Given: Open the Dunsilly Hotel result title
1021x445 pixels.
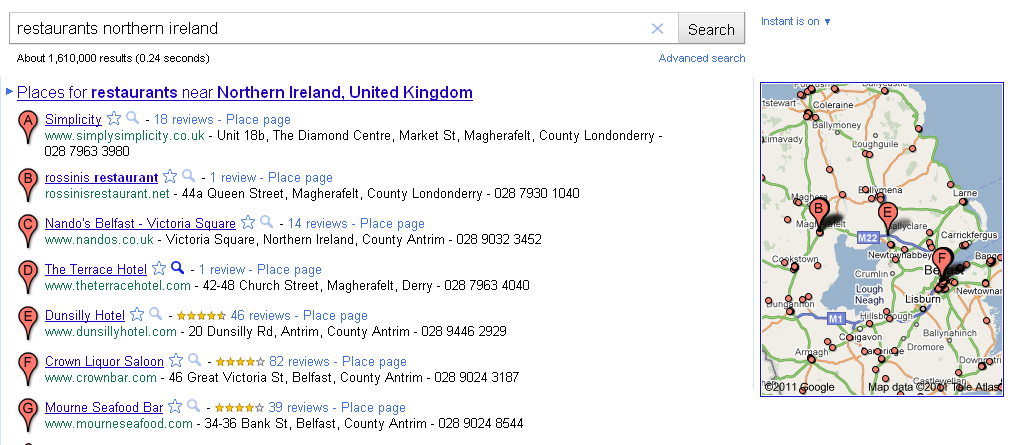Looking at the screenshot, I should point(85,315).
